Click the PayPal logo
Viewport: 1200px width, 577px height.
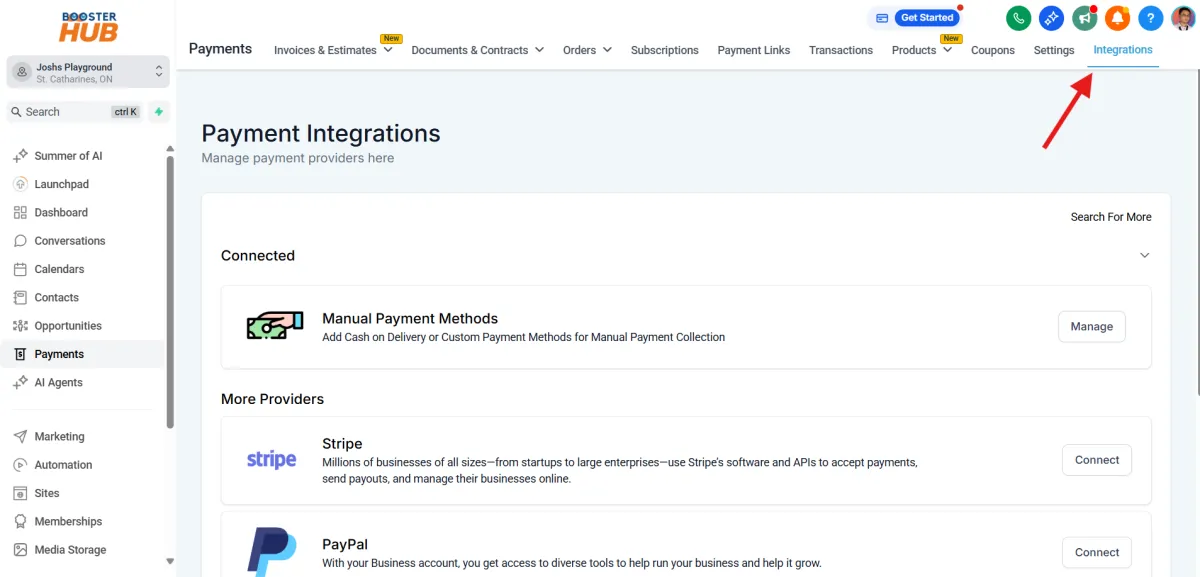[x=271, y=551]
